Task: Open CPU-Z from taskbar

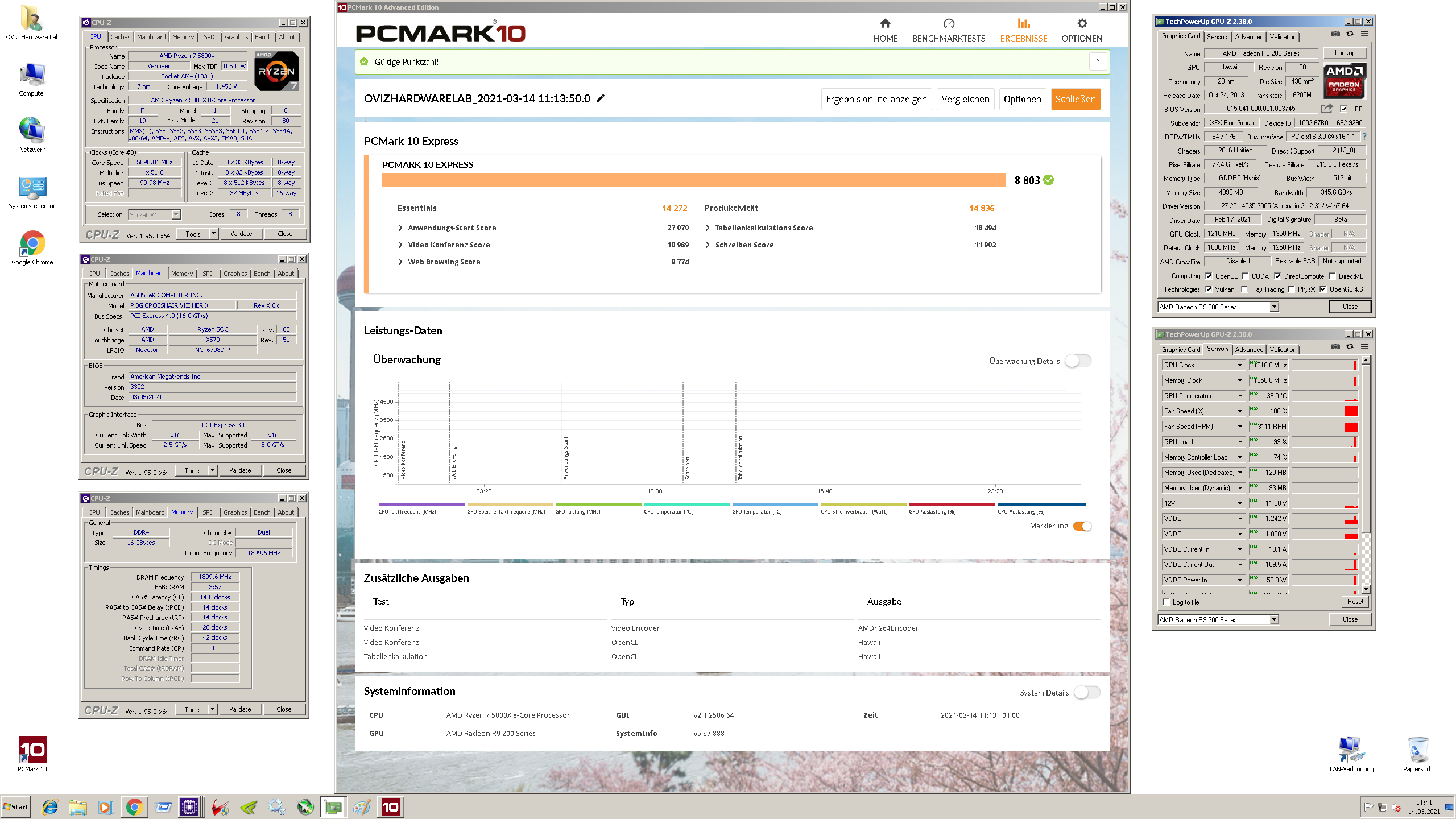Action: [189, 807]
